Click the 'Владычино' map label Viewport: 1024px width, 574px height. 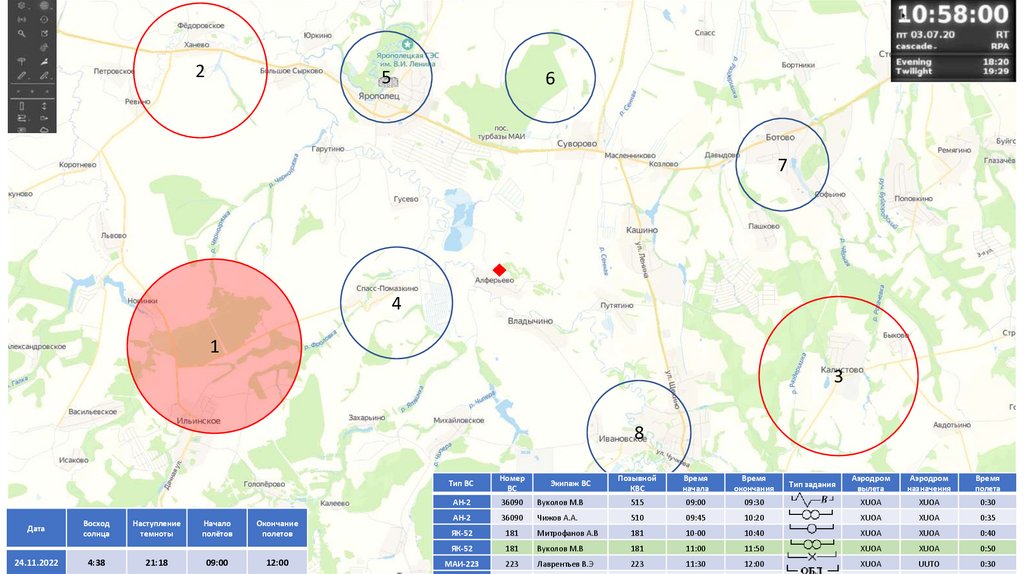pyautogui.click(x=530, y=321)
